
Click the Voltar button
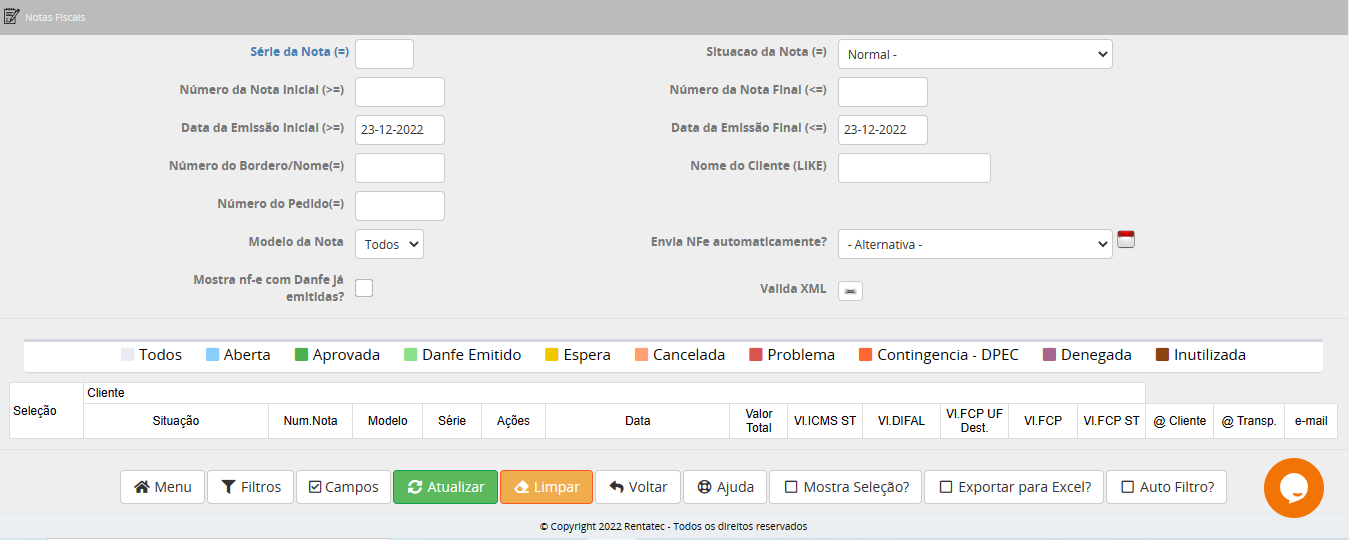coord(638,487)
